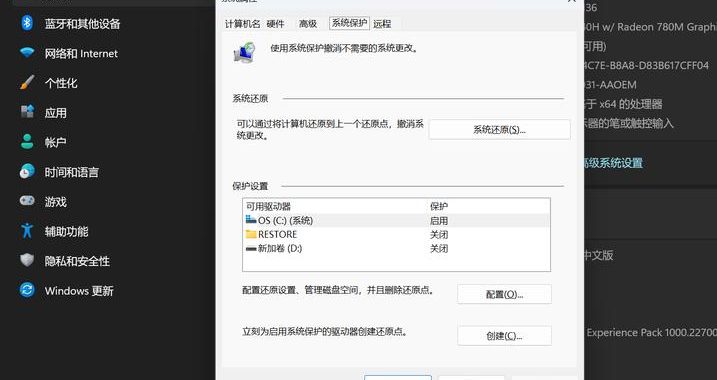717x380 pixels.
Task: Open 个性化 settings page
Action: 61,83
